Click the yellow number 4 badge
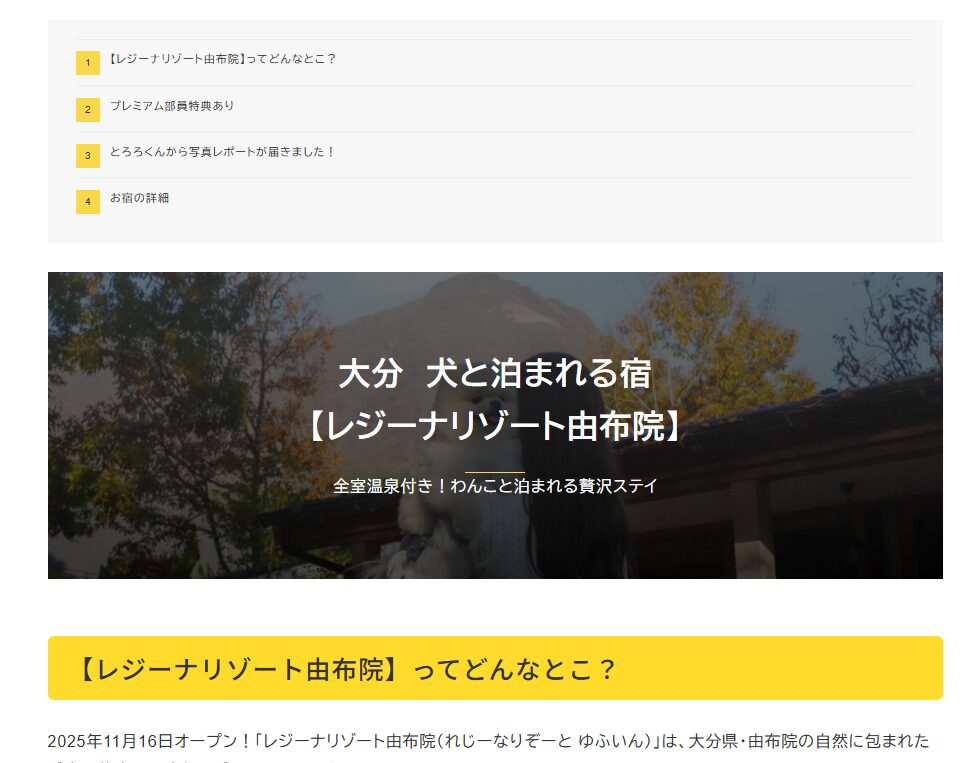 [87, 201]
